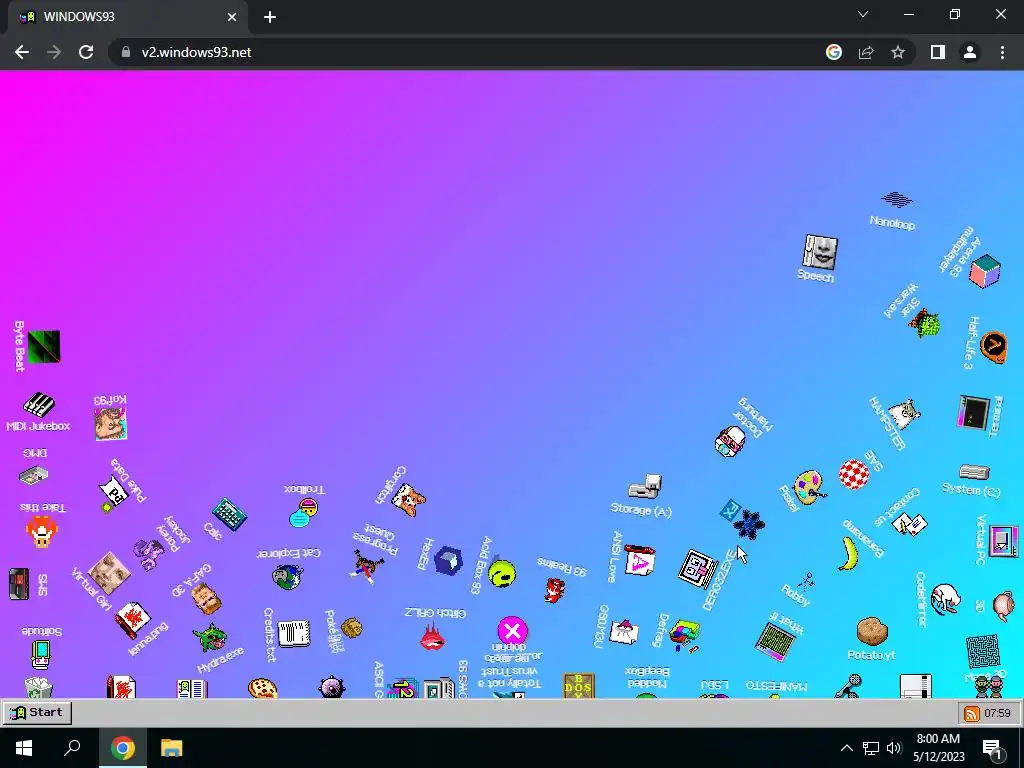Open Arena 93 multiplayer cube icon
Screen dimensions: 1024x768
coord(985,272)
